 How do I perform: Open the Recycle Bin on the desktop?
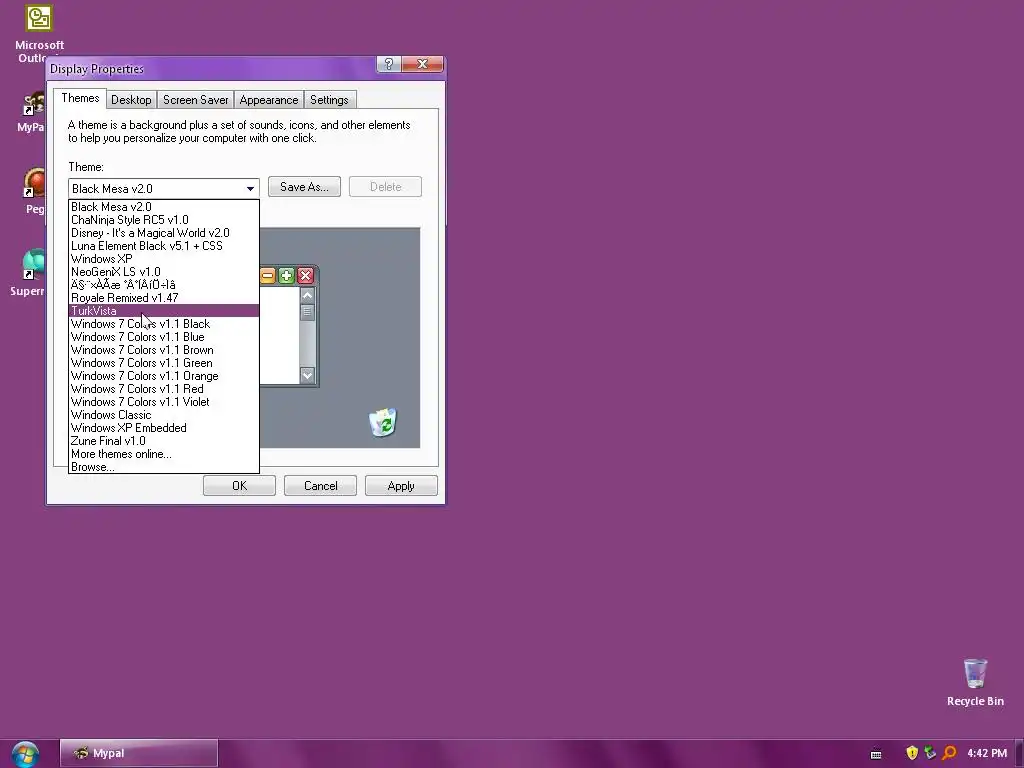975,682
